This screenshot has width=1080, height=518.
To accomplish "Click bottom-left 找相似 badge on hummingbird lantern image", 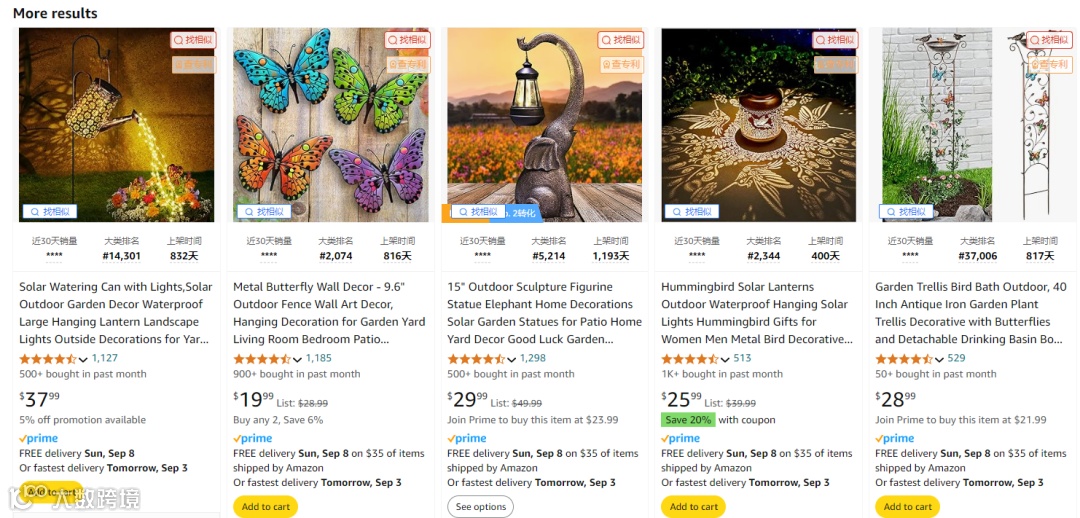I will point(692,211).
